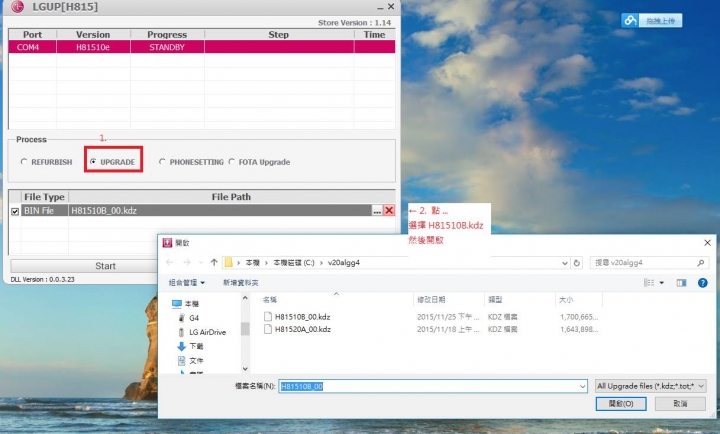Close the LGUP window
720x434 pixels.
(391, 6)
